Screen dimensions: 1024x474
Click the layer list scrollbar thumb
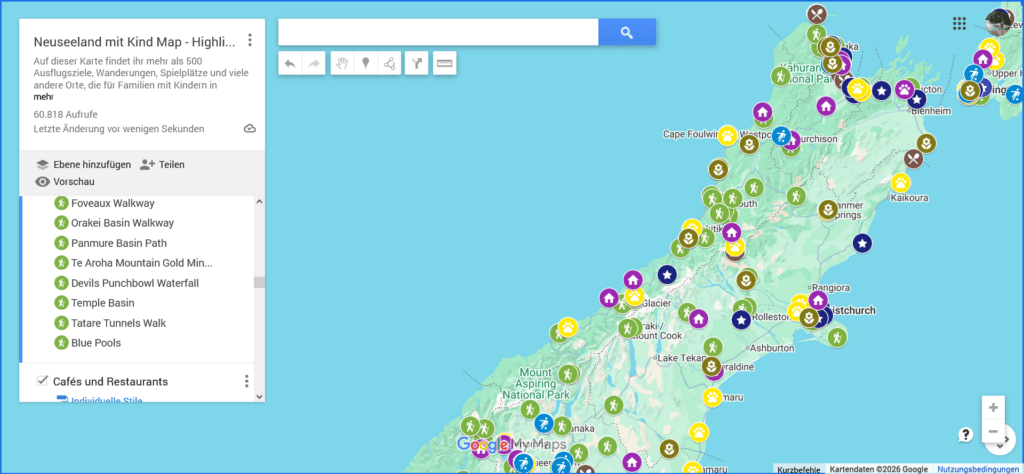click(259, 282)
